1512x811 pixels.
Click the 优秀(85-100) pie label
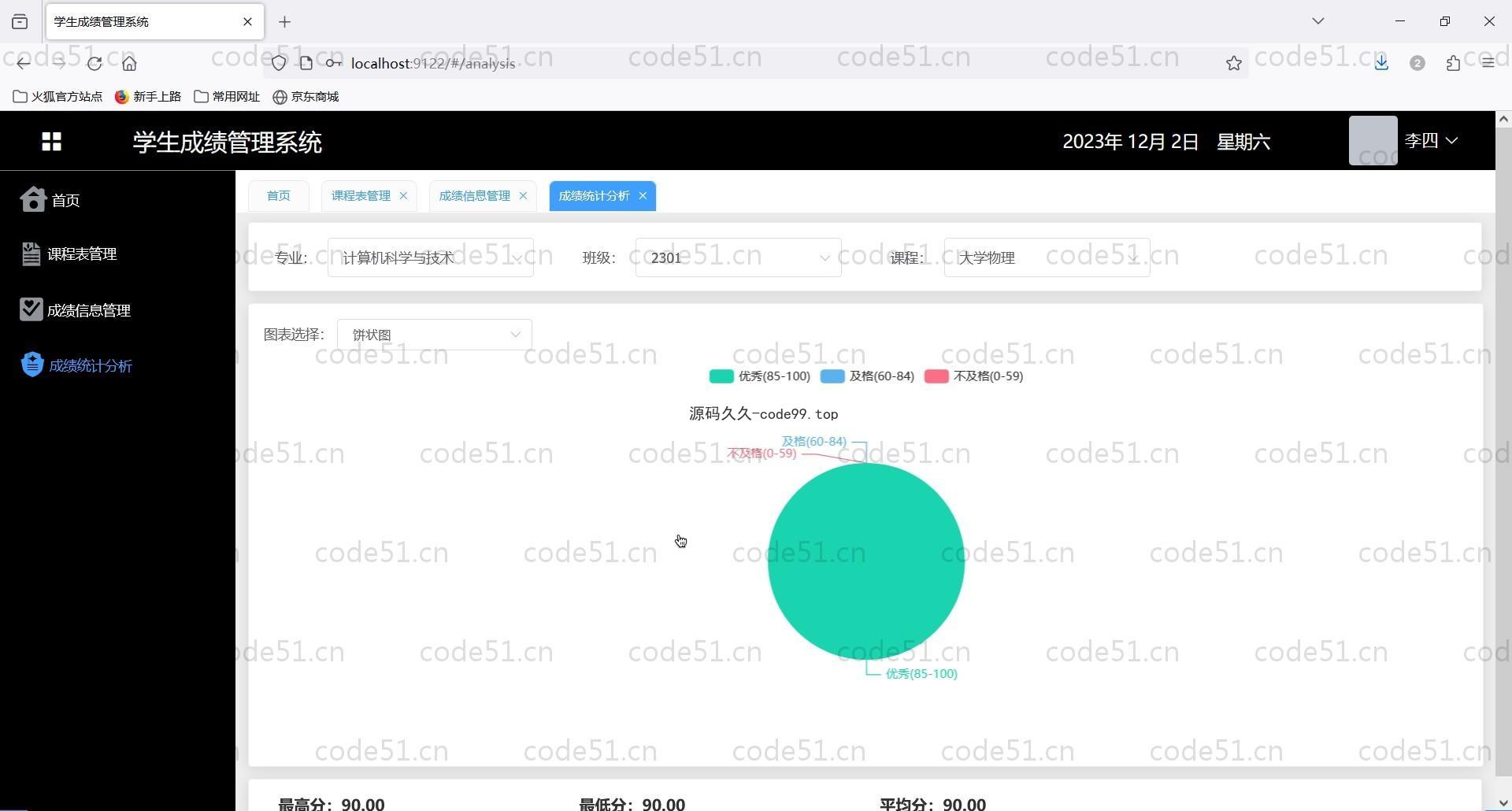pyautogui.click(x=921, y=674)
